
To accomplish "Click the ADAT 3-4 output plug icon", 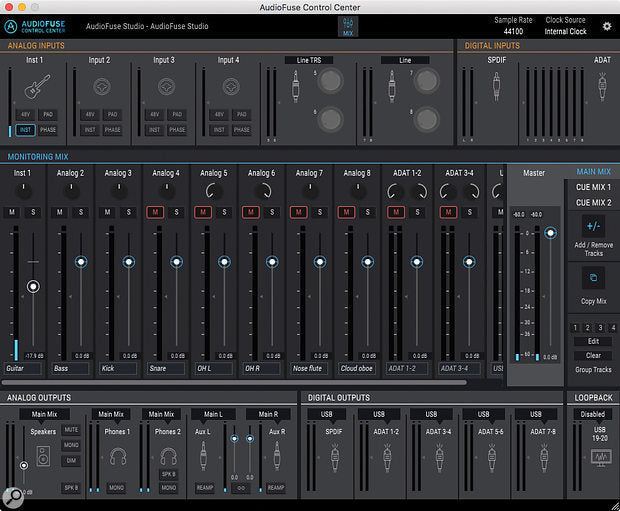I will [x=439, y=458].
